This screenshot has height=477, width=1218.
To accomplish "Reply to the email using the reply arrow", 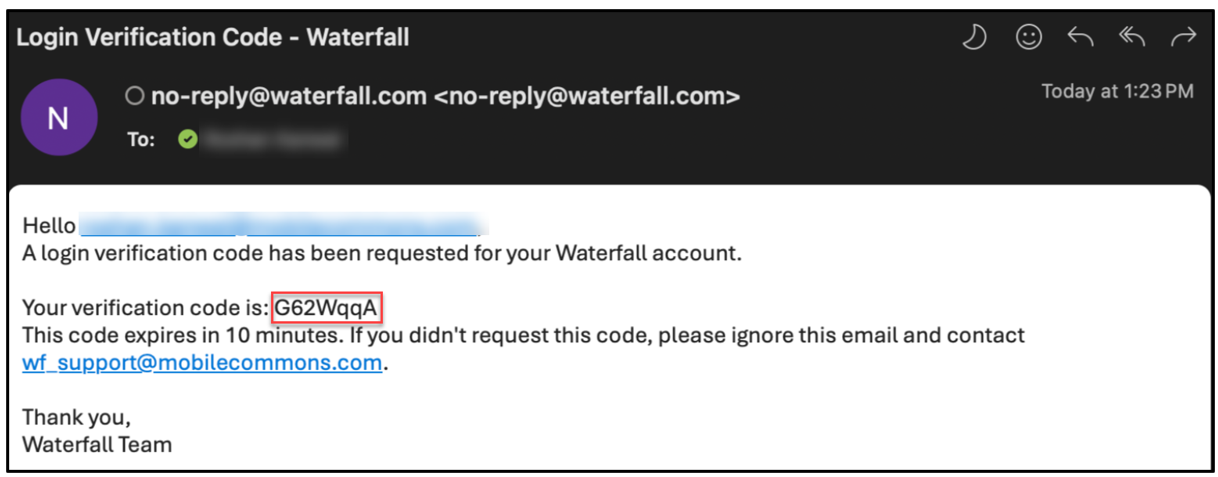I will [x=1080, y=38].
